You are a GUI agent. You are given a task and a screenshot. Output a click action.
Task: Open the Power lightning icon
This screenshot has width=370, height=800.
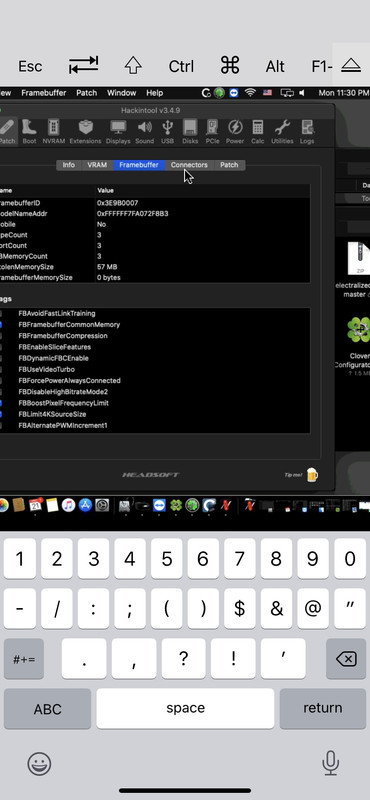pos(235,132)
